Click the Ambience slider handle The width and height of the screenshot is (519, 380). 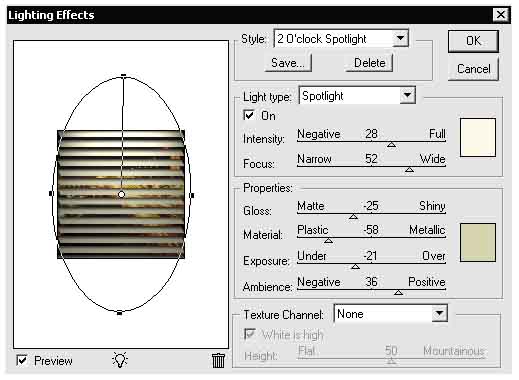pos(398,292)
